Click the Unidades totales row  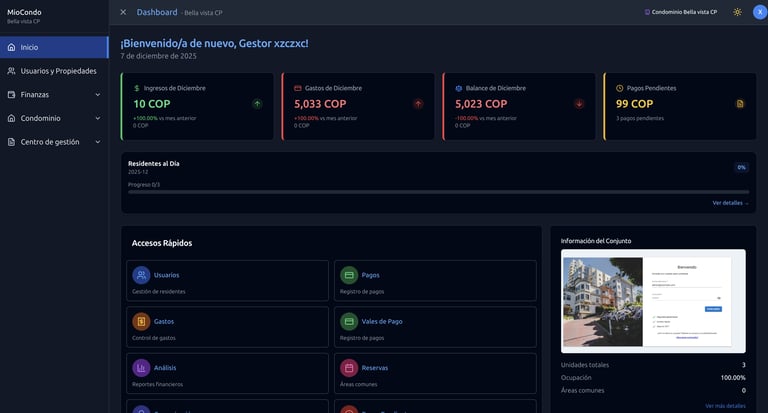[x=653, y=365]
